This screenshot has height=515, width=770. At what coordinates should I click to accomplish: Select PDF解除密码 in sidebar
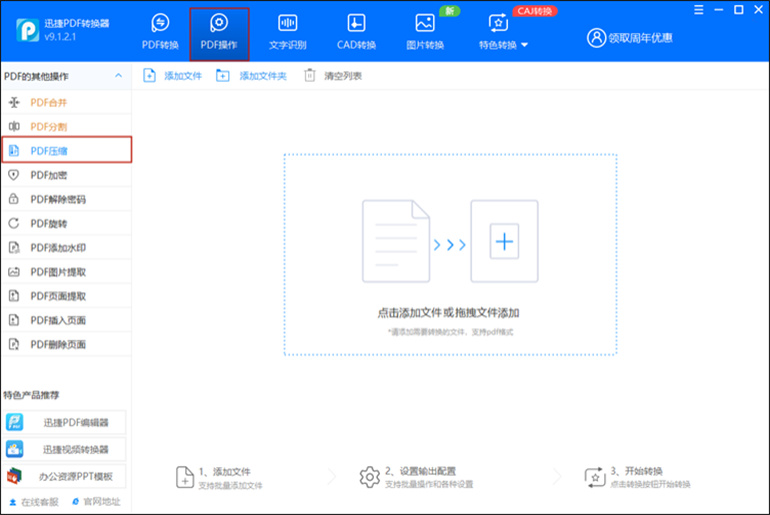(x=66, y=199)
